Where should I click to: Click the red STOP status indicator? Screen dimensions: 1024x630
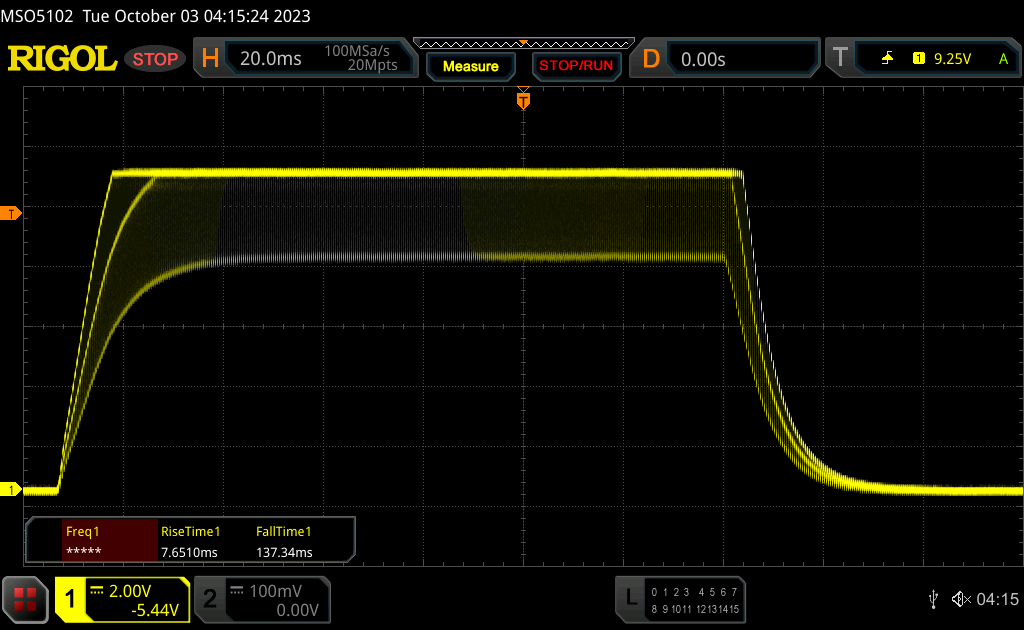point(156,59)
